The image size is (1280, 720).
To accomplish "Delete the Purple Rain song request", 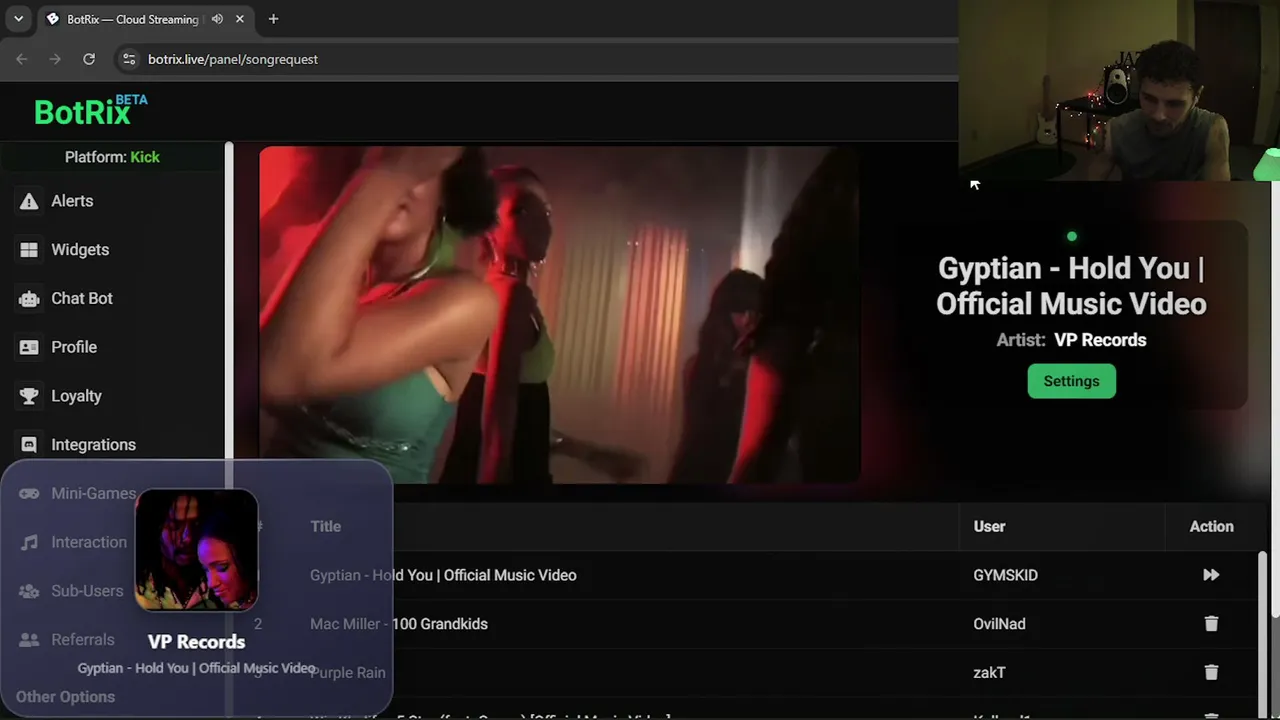I will tap(1211, 673).
